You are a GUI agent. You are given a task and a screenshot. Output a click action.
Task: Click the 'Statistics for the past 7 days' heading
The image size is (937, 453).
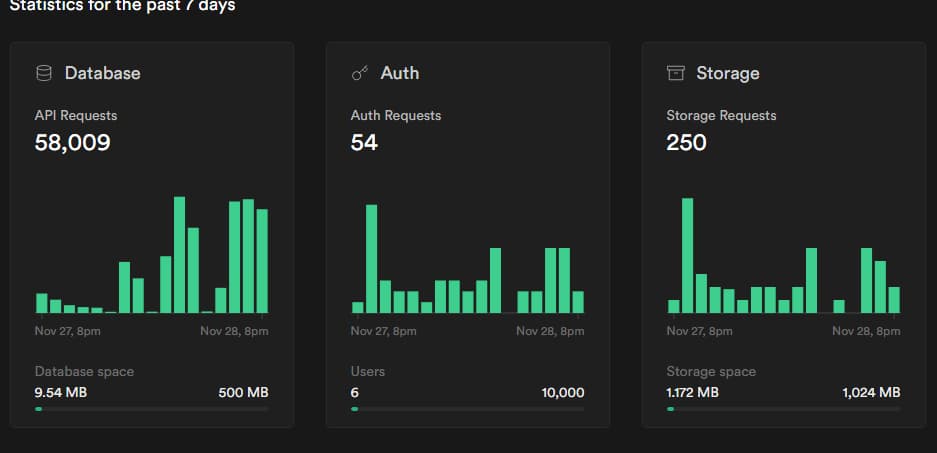tap(123, 6)
